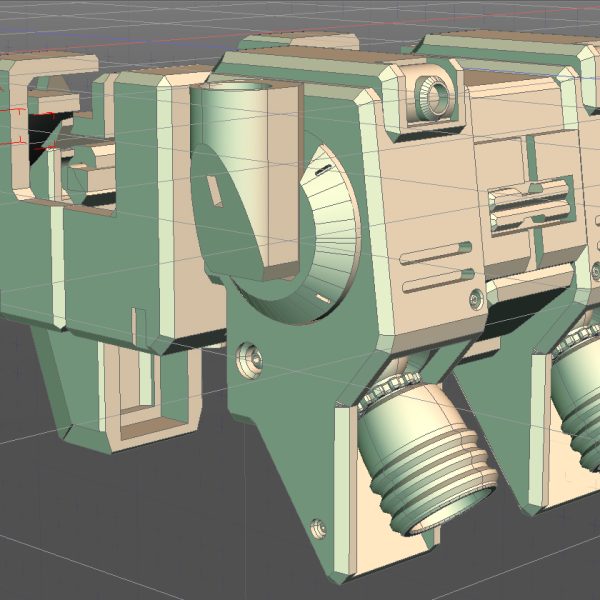
Task: Click the threaded barrel at far right edge
Action: [580, 400]
